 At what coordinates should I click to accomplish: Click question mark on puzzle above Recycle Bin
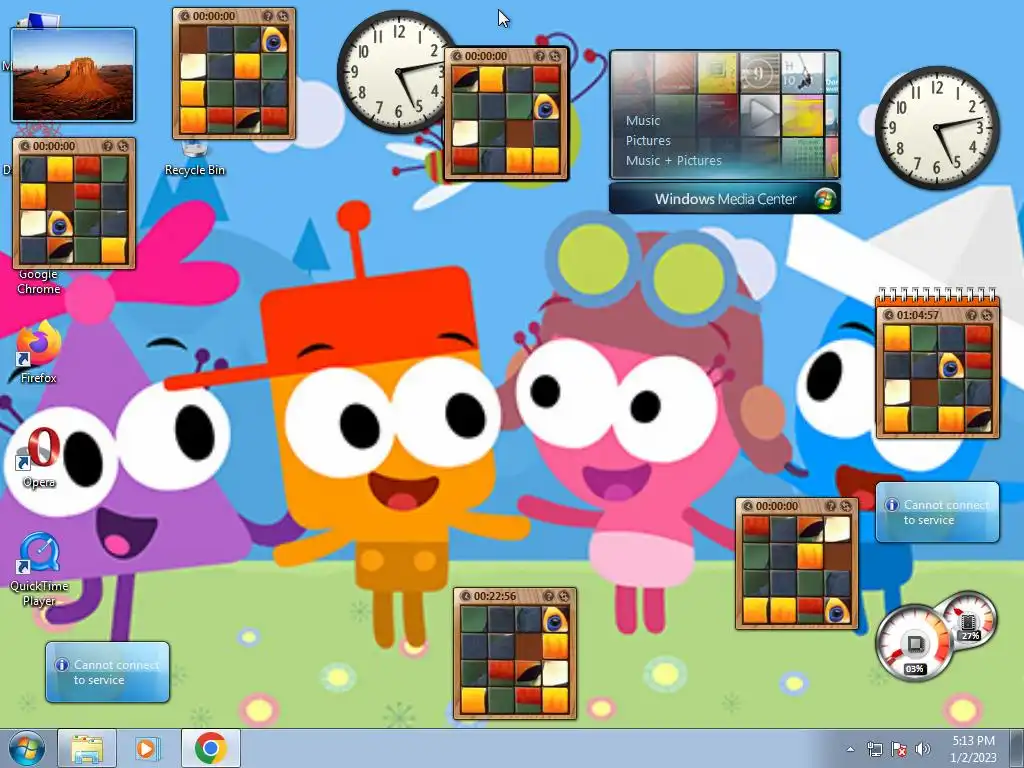(x=268, y=16)
